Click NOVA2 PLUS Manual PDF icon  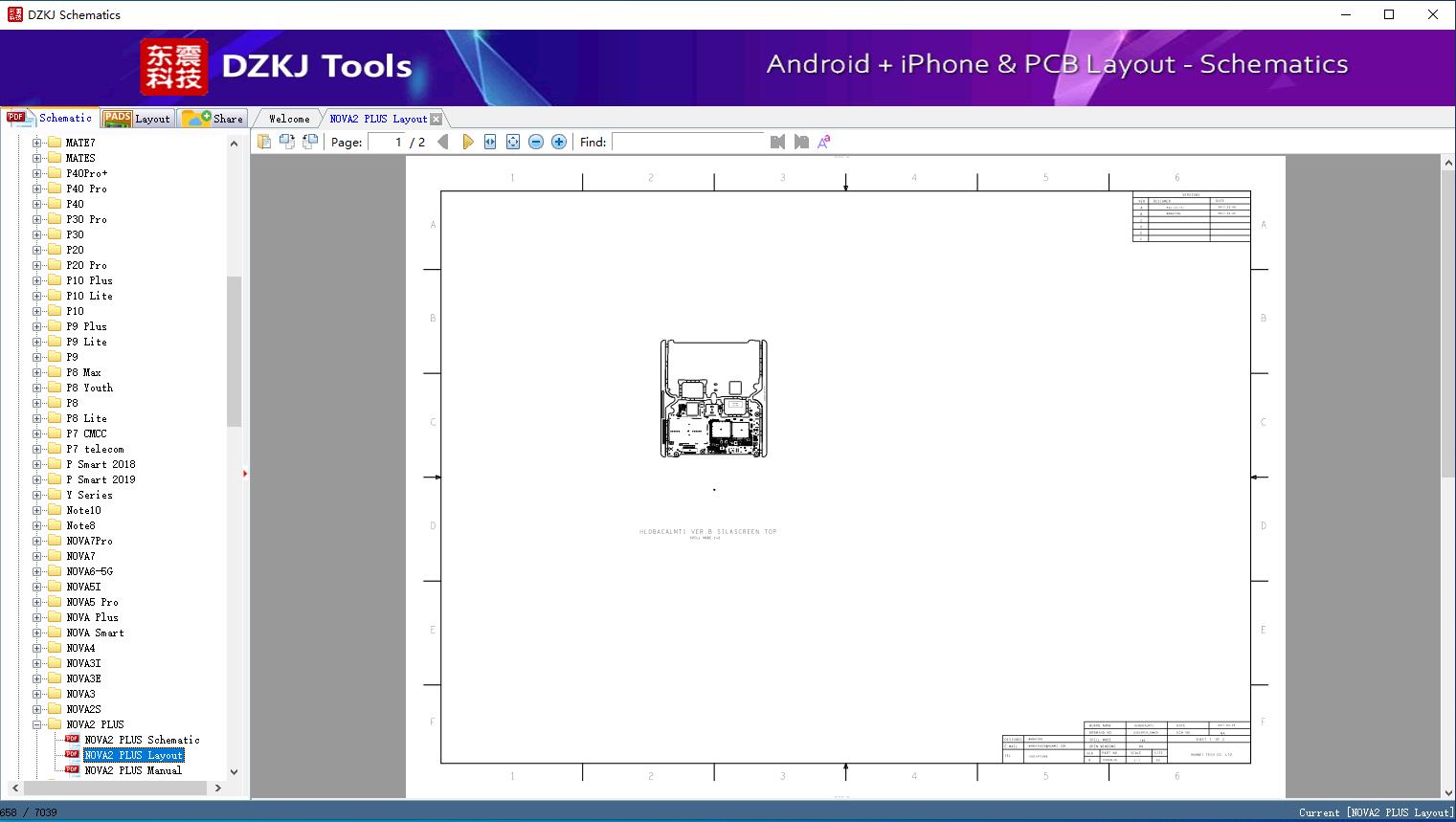pyautogui.click(x=72, y=769)
